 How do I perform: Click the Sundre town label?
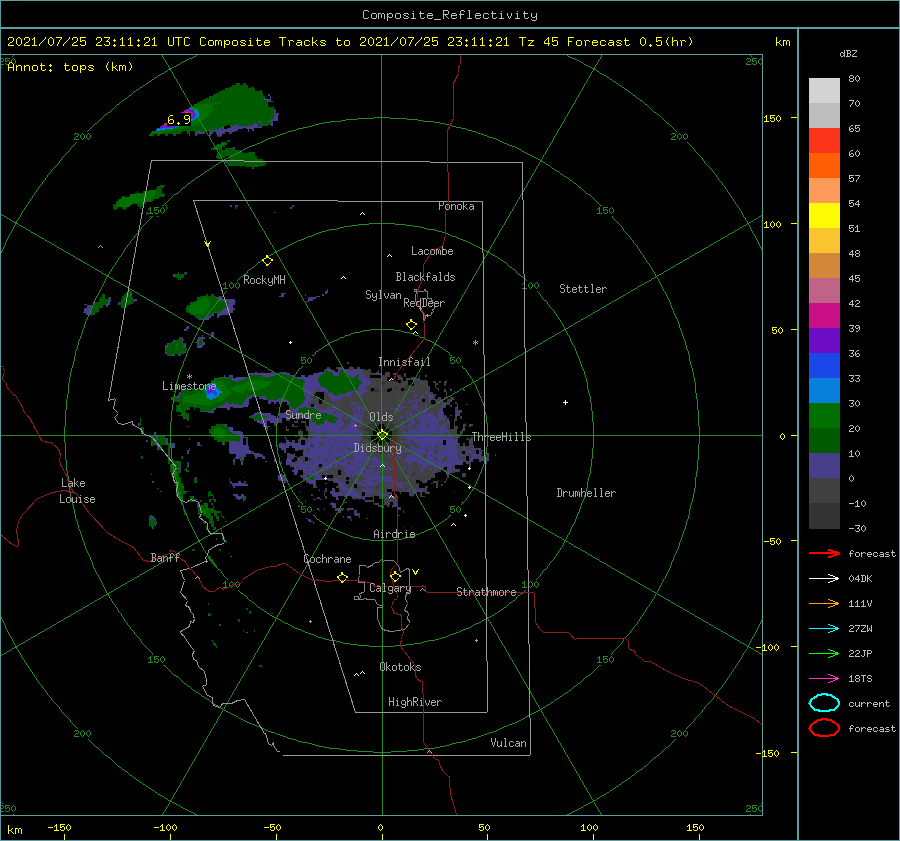[x=303, y=414]
